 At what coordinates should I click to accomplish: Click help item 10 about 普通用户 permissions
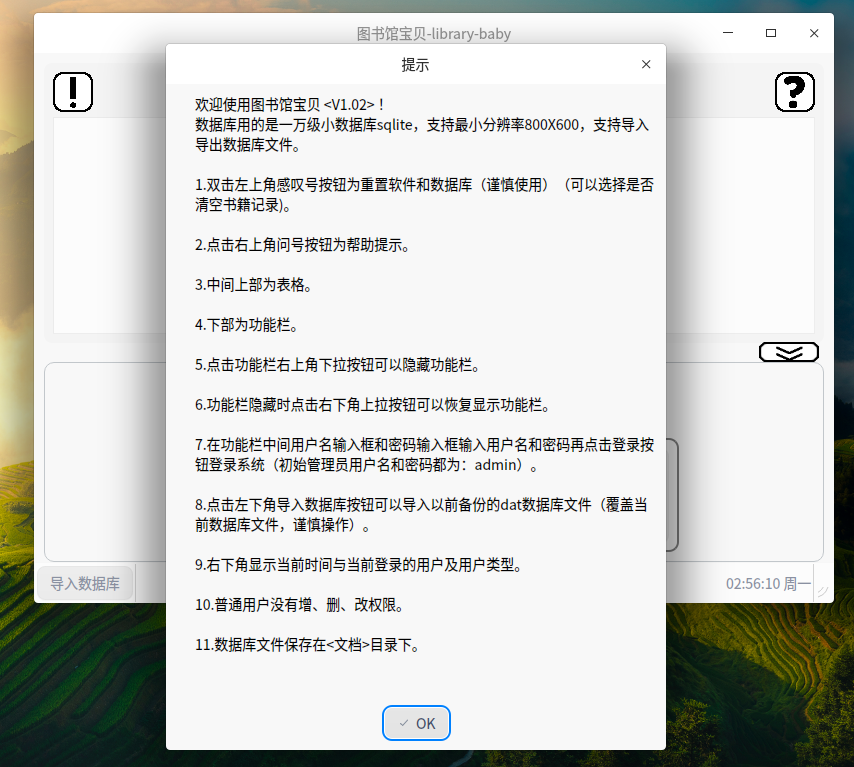(298, 605)
